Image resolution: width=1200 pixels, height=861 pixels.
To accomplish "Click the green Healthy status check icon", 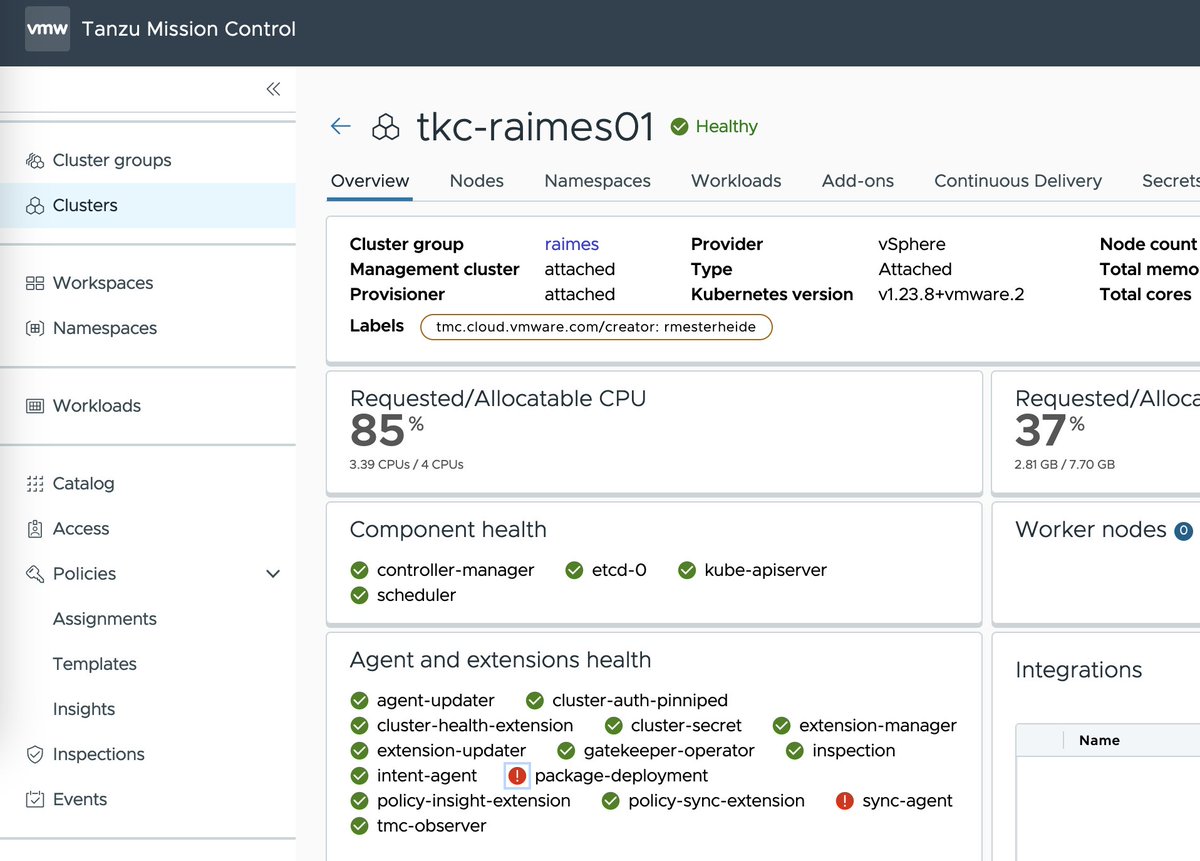I will (x=679, y=126).
